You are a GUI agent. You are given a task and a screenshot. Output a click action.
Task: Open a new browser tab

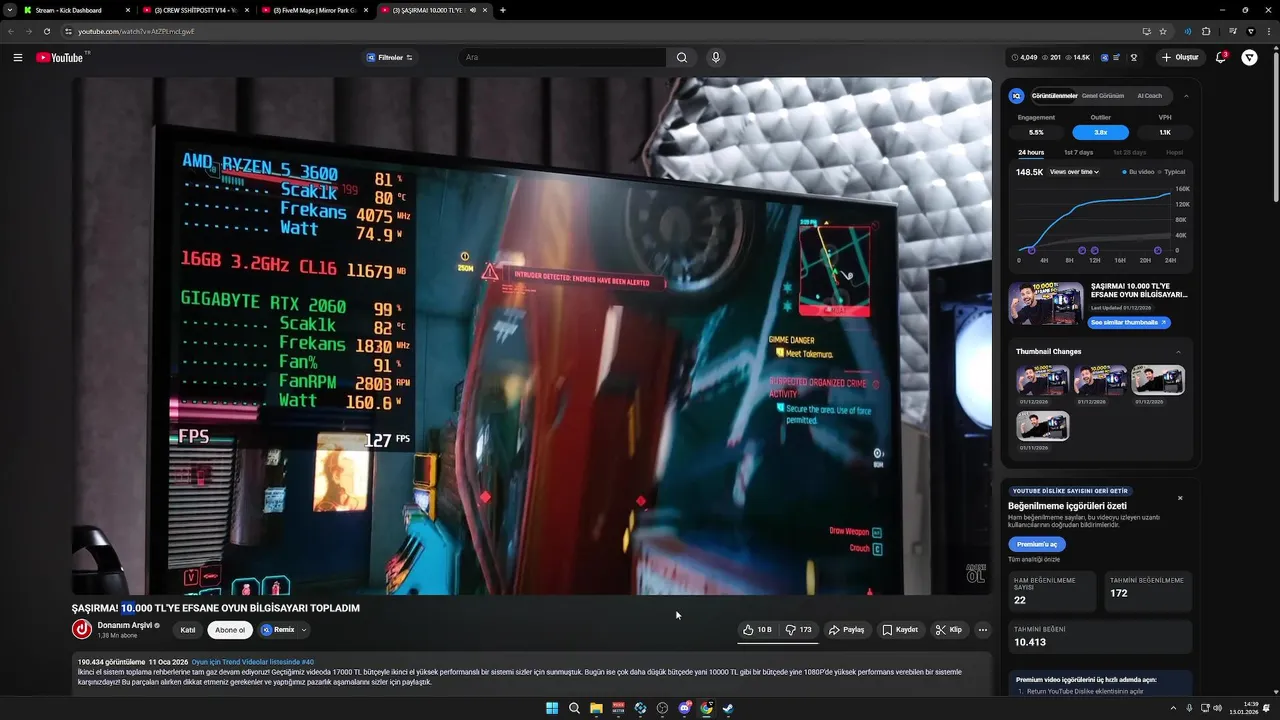(x=502, y=10)
